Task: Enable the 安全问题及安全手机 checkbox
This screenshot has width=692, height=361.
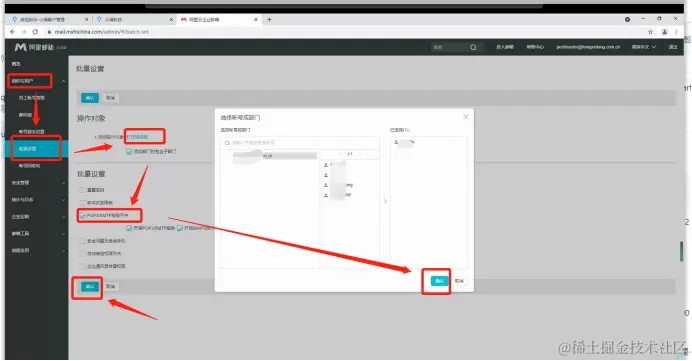Action: (82, 241)
